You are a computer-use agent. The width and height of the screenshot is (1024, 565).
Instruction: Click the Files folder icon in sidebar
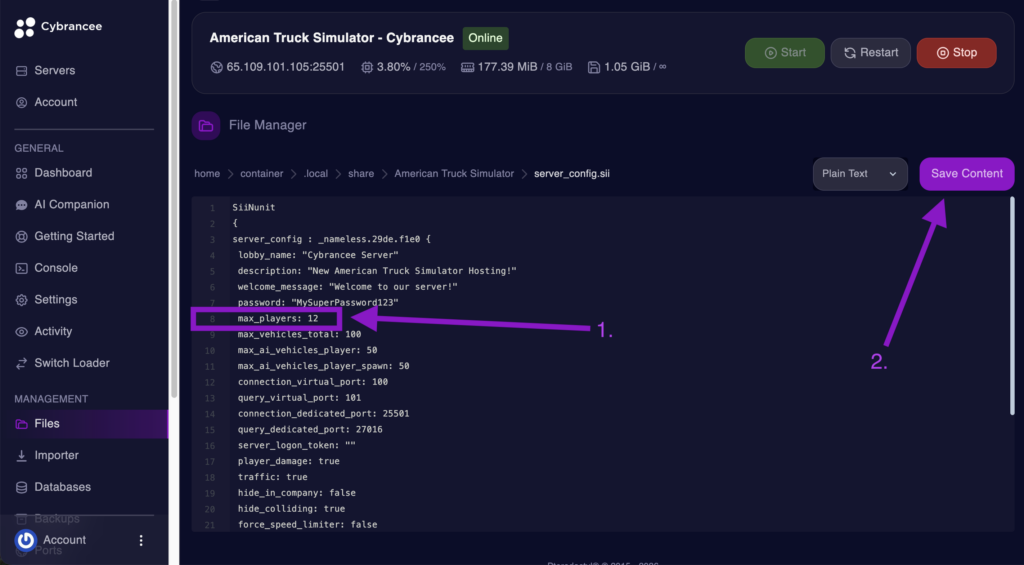tap(22, 424)
